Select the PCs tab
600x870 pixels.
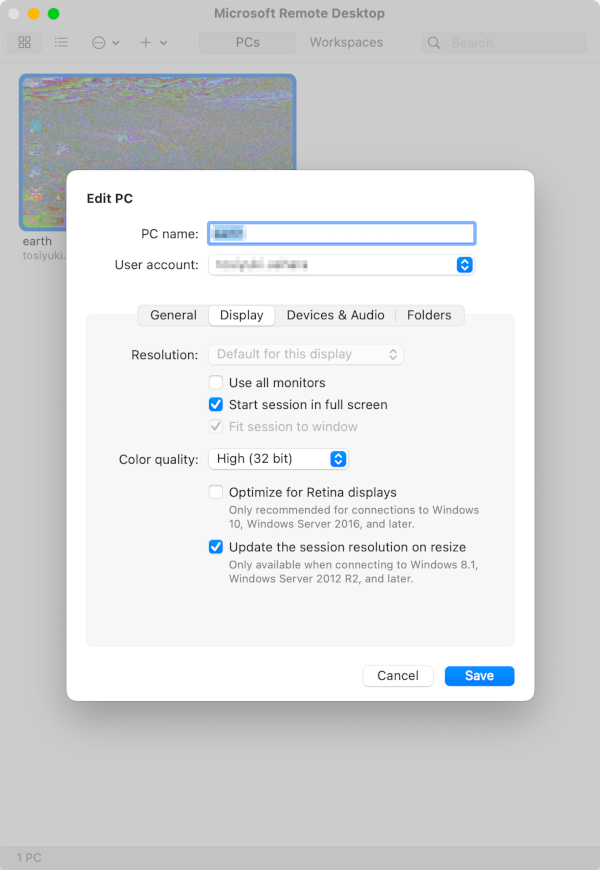[x=248, y=43]
